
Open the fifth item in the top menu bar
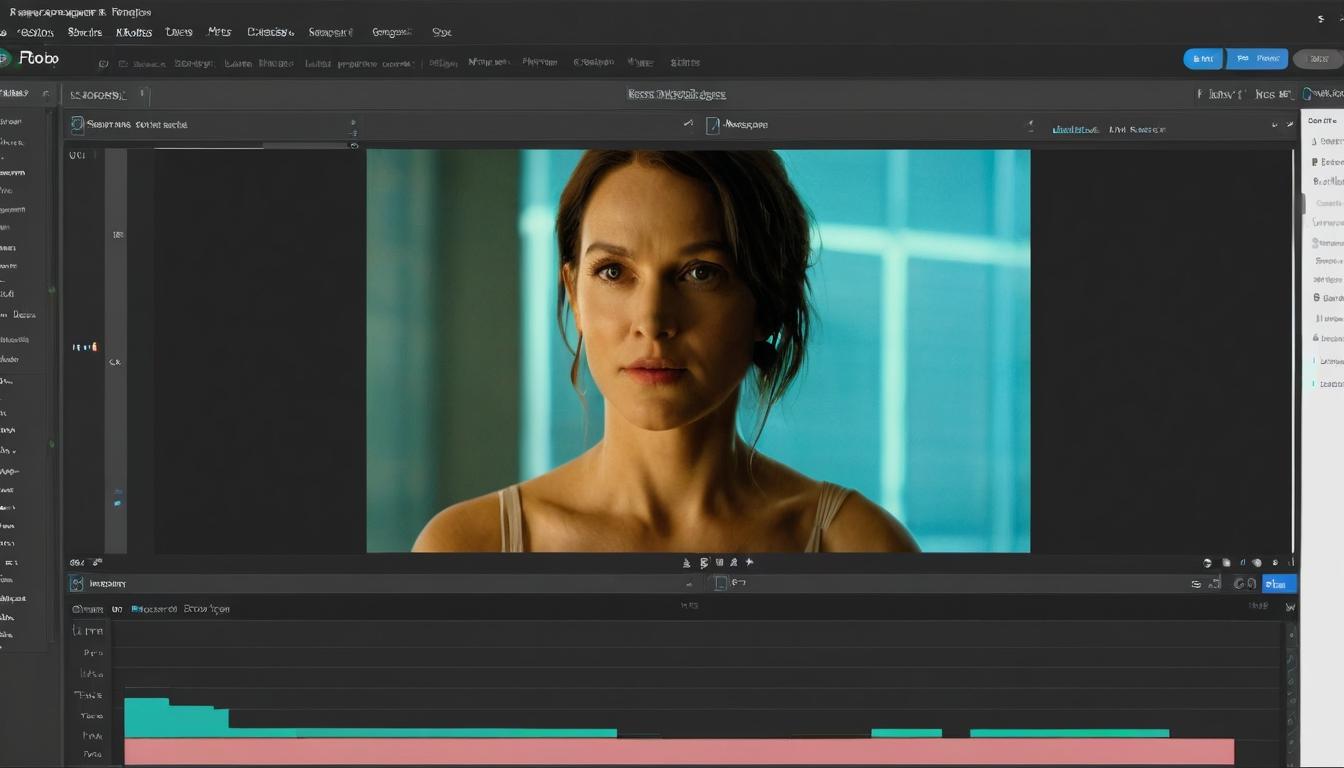pyautogui.click(x=219, y=32)
